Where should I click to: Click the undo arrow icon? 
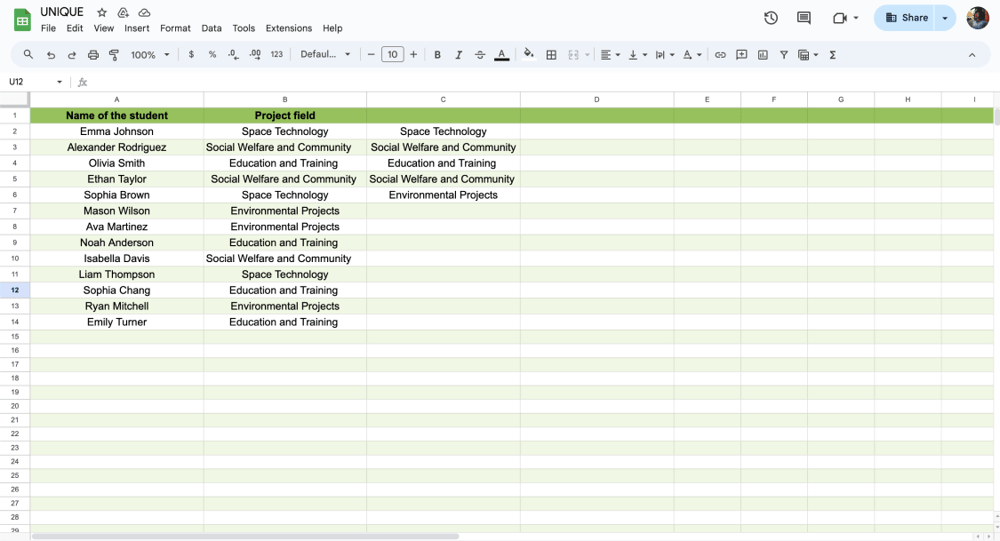click(51, 55)
